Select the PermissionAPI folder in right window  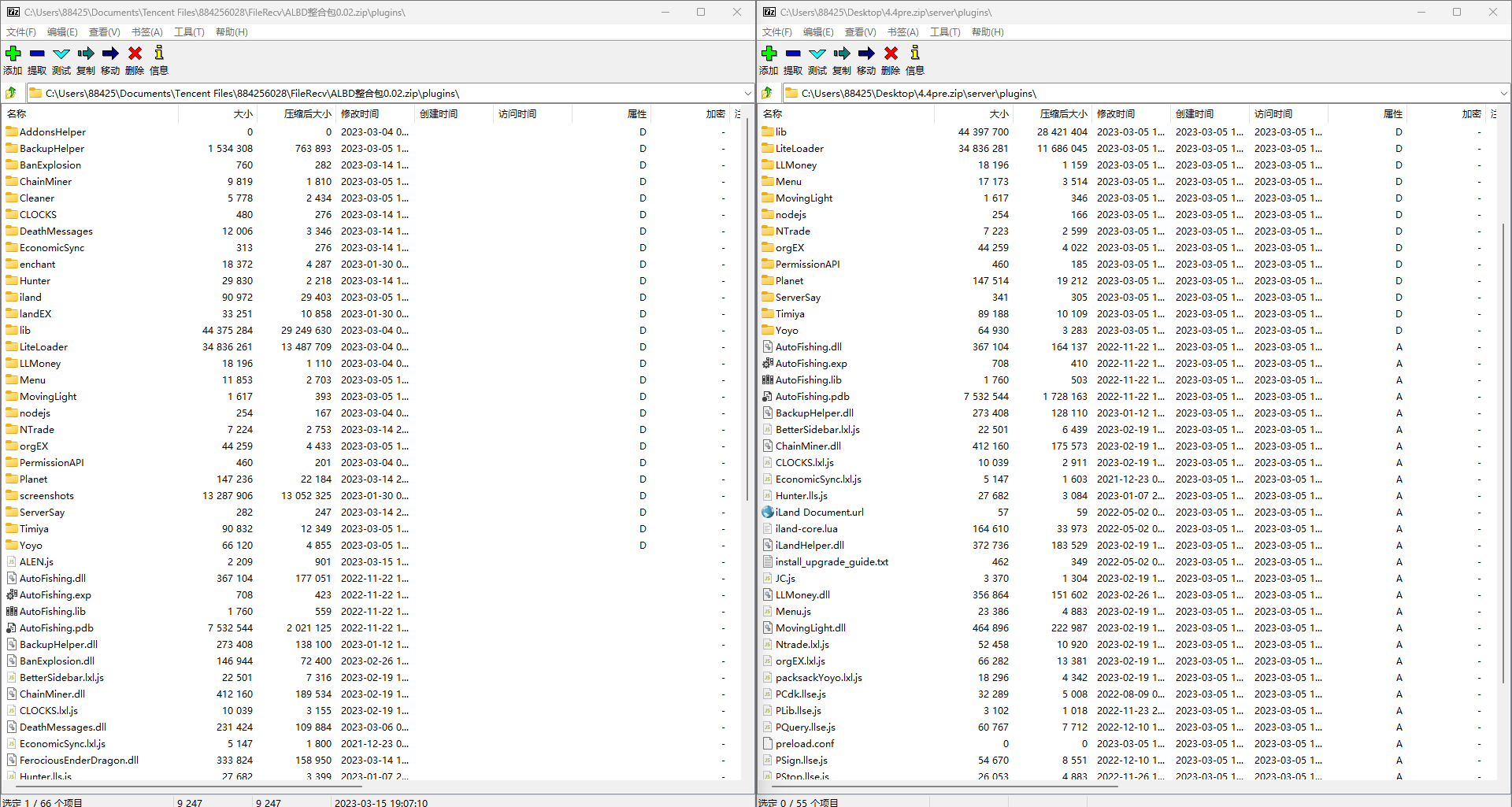807,265
